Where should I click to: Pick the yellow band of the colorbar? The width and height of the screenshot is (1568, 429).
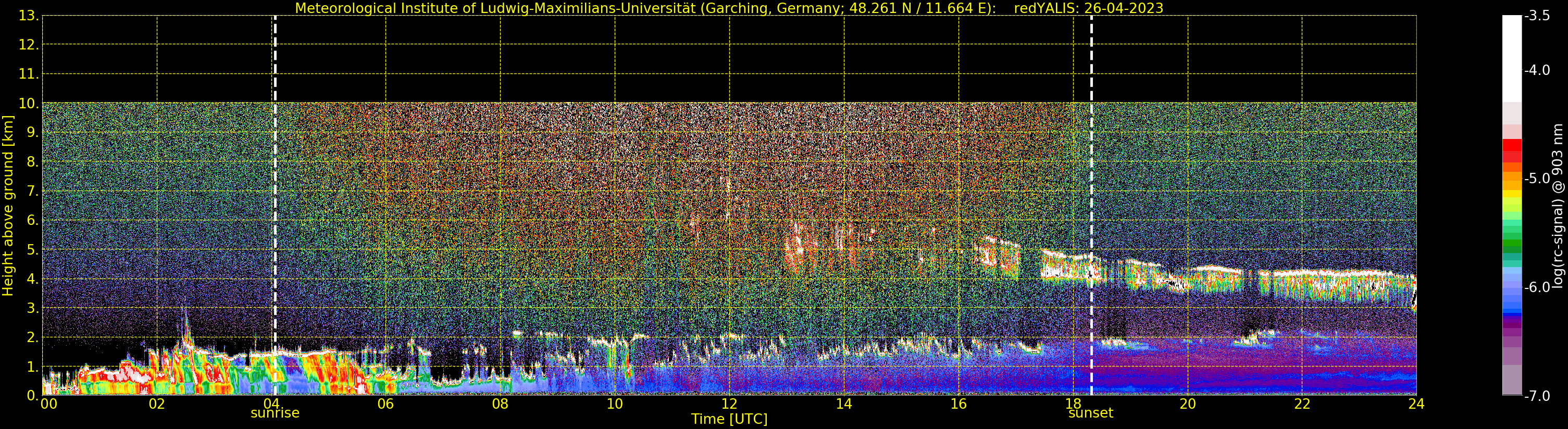1512,194
